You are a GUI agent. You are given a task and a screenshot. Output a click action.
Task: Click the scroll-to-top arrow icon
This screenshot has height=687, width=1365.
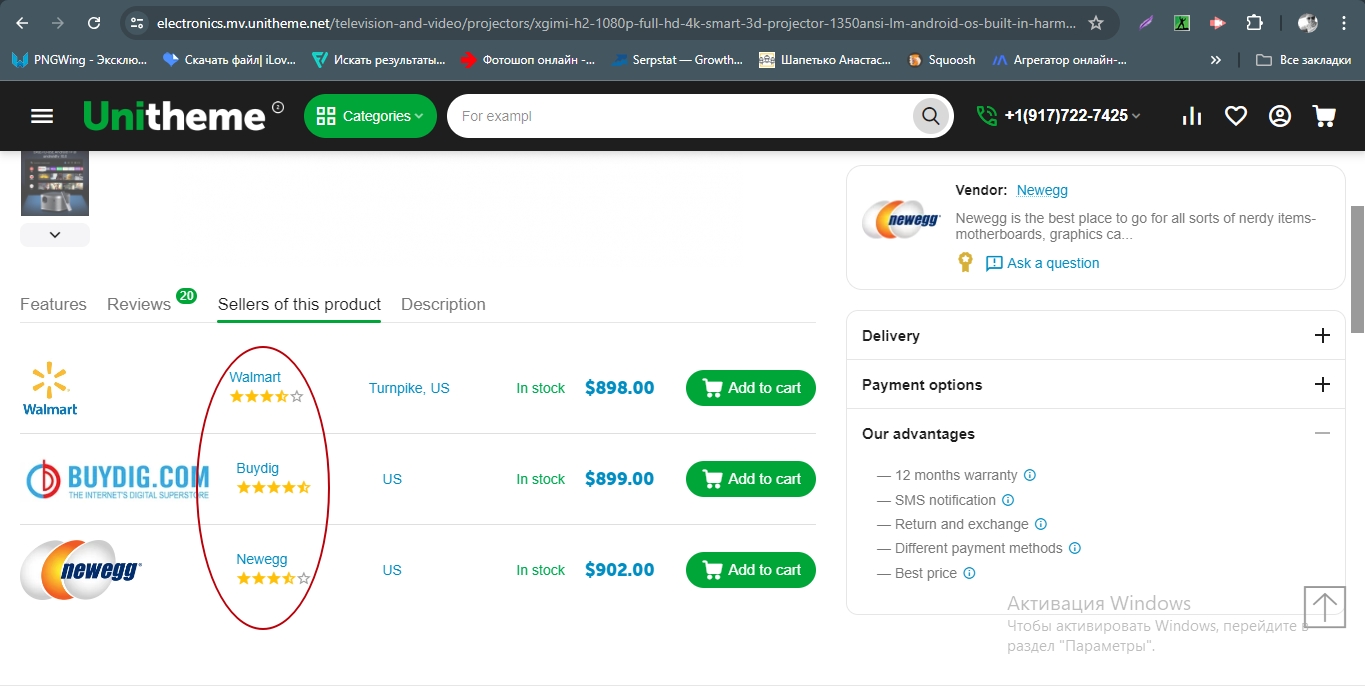[1325, 607]
